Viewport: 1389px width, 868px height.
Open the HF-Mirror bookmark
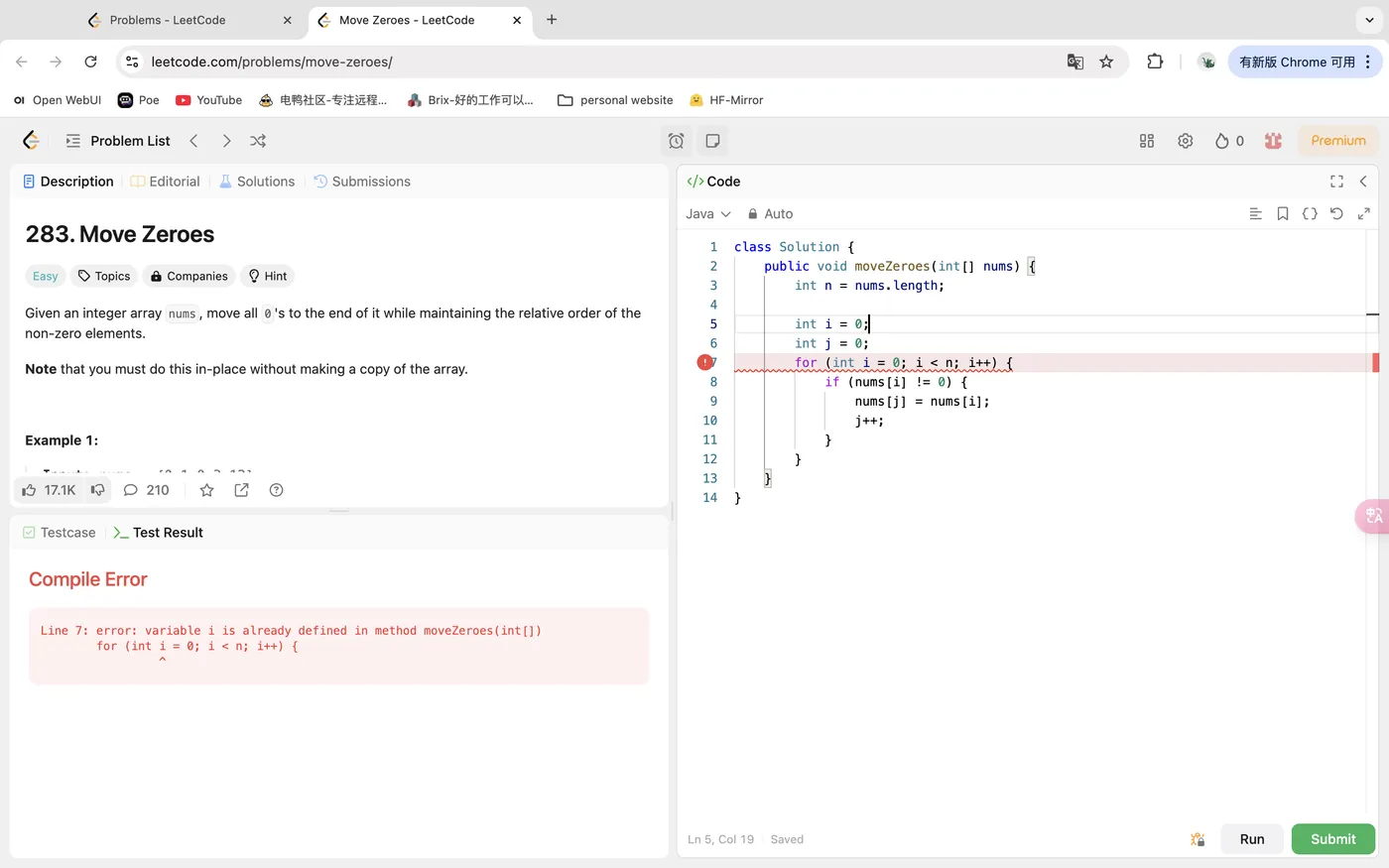point(726,100)
